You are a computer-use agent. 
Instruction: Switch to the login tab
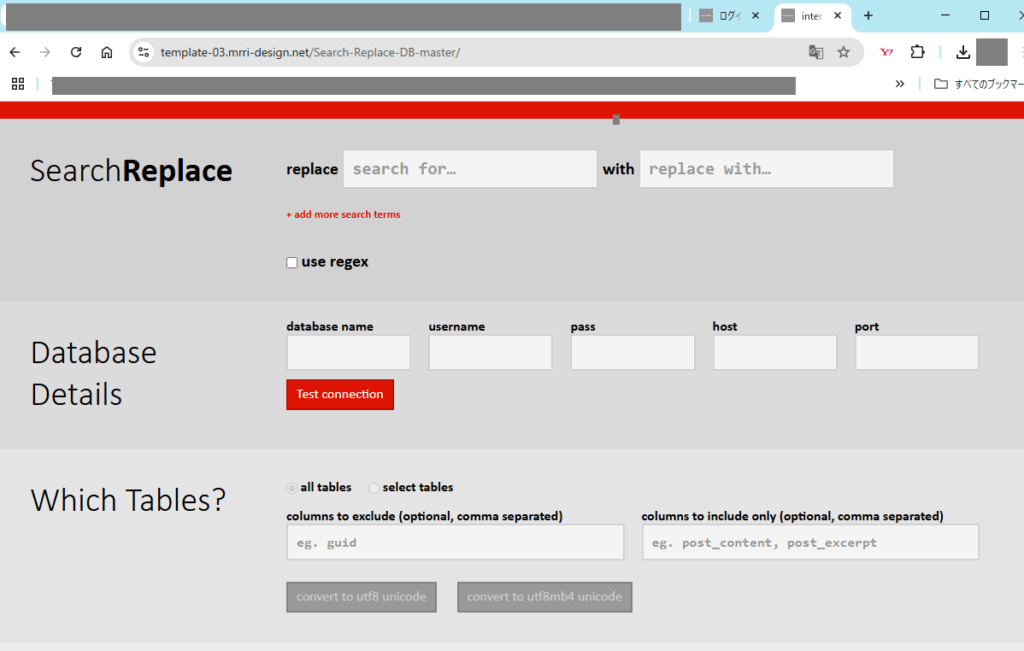(x=725, y=16)
